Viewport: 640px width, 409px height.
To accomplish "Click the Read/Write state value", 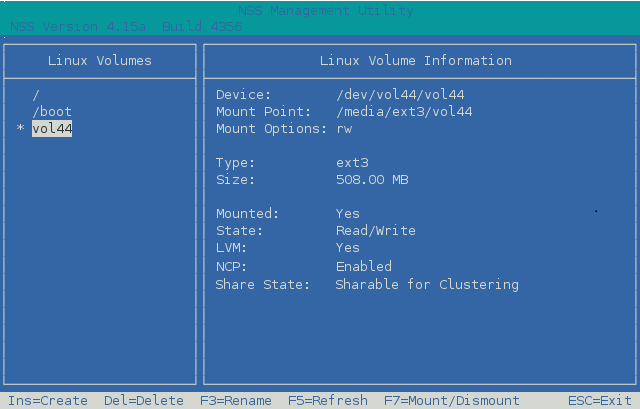I will tap(376, 231).
